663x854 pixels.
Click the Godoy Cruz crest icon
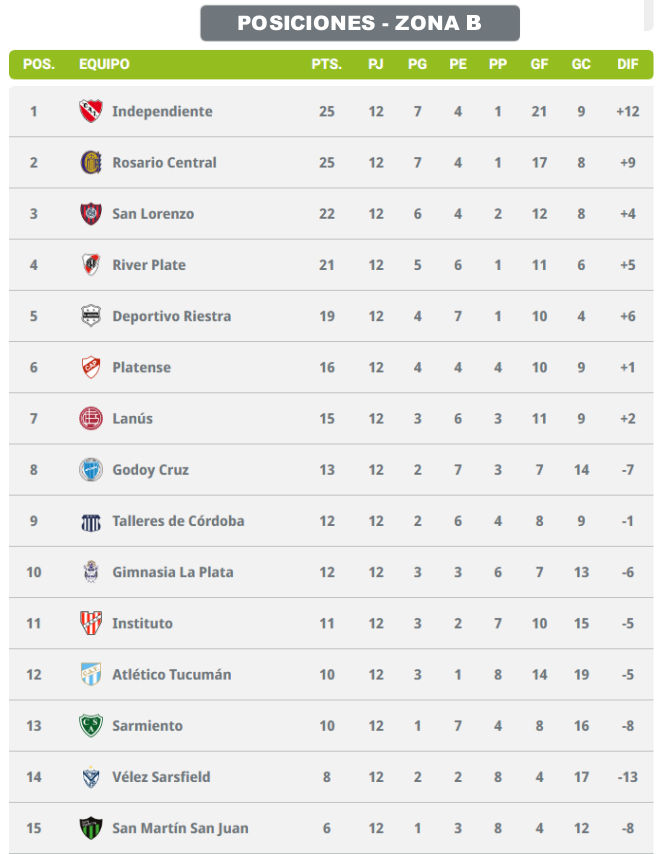[x=91, y=469]
